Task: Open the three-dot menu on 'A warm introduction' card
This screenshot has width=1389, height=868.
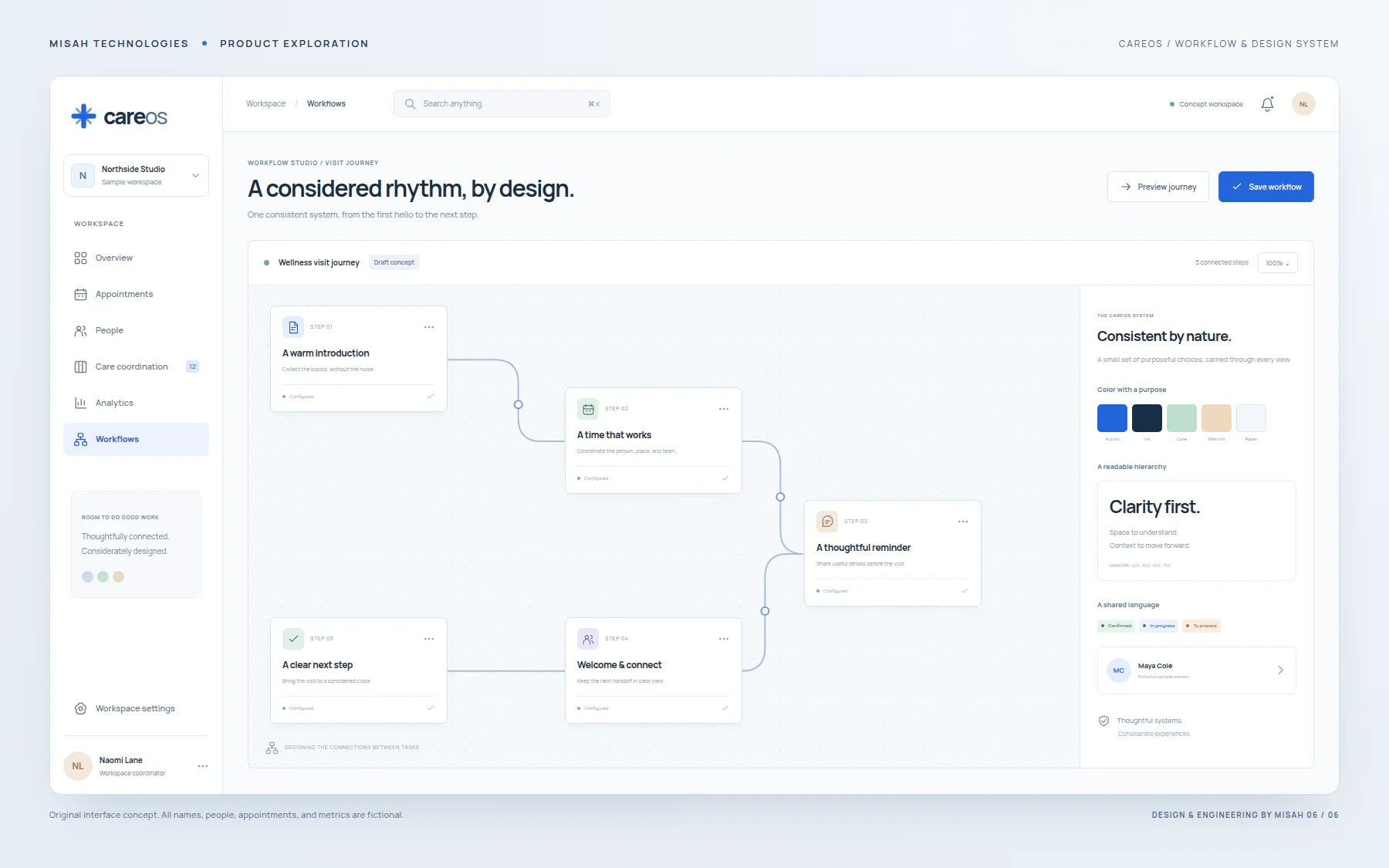Action: (x=429, y=327)
